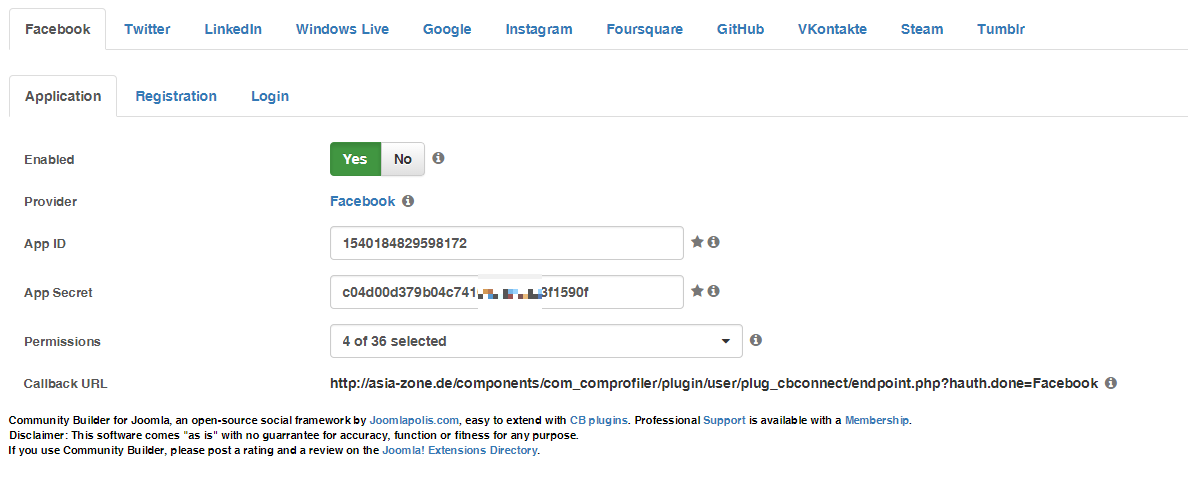This screenshot has width=1188, height=494.
Task: Open the Joomlapolis.com link
Action: point(415,420)
